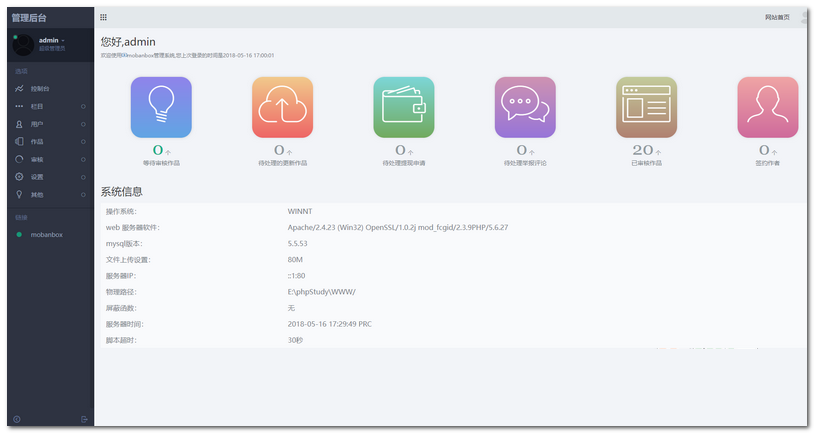Click the 屏蔽函数 label
This screenshot has width=814, height=433.
tap(121, 308)
